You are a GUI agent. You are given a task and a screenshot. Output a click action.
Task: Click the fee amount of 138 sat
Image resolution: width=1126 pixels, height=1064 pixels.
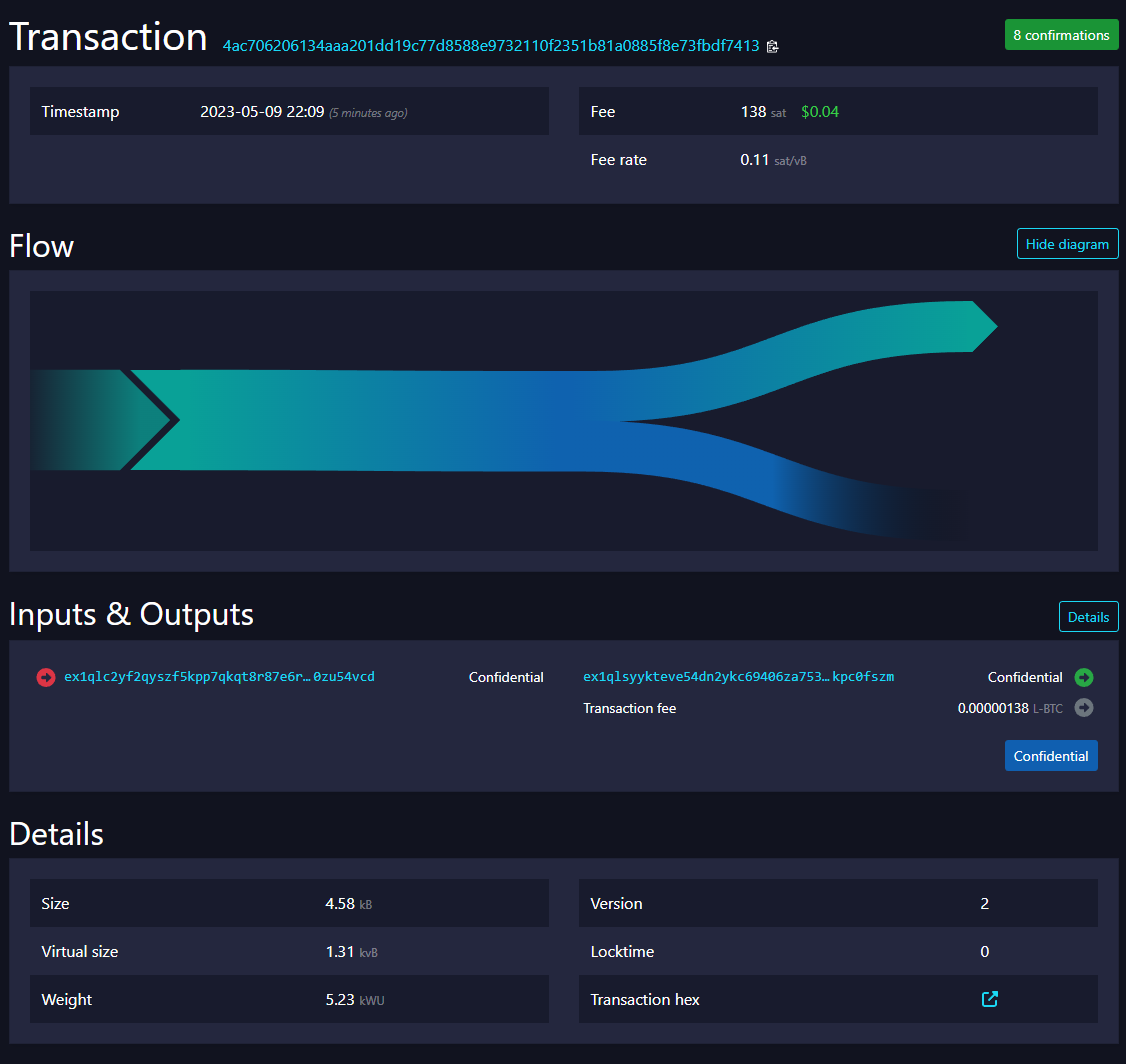(x=752, y=111)
